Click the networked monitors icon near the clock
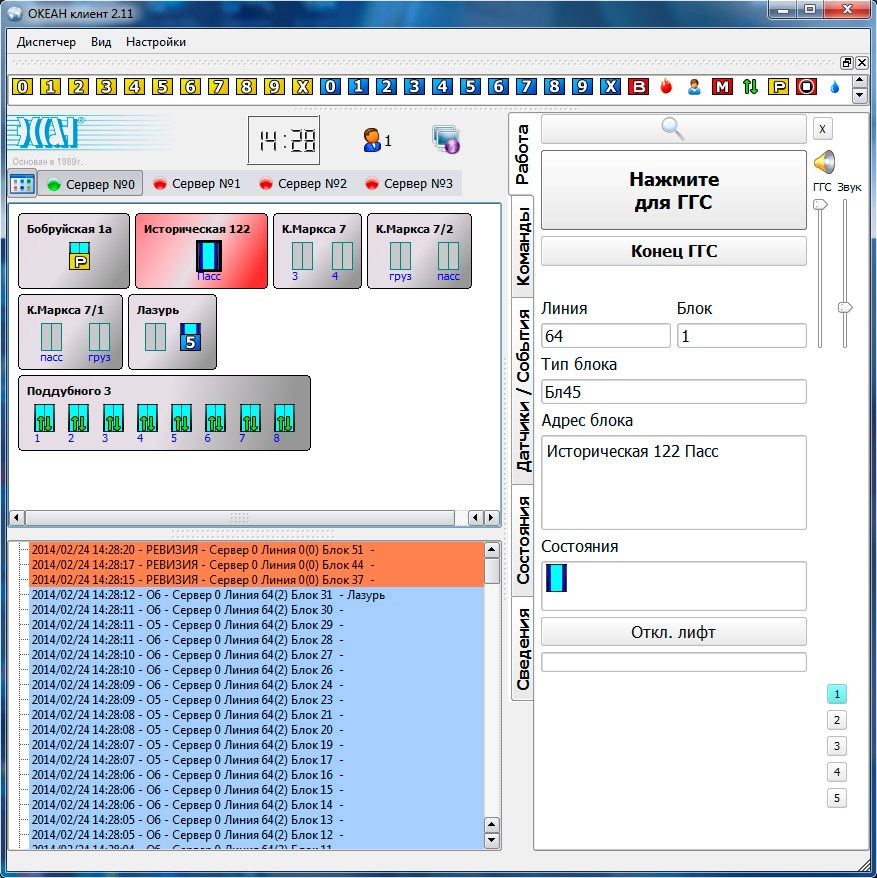 [445, 140]
